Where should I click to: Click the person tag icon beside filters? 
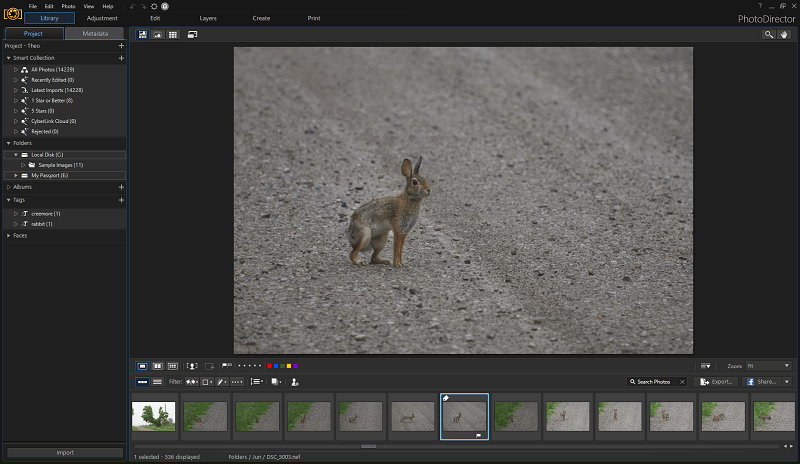(x=295, y=382)
